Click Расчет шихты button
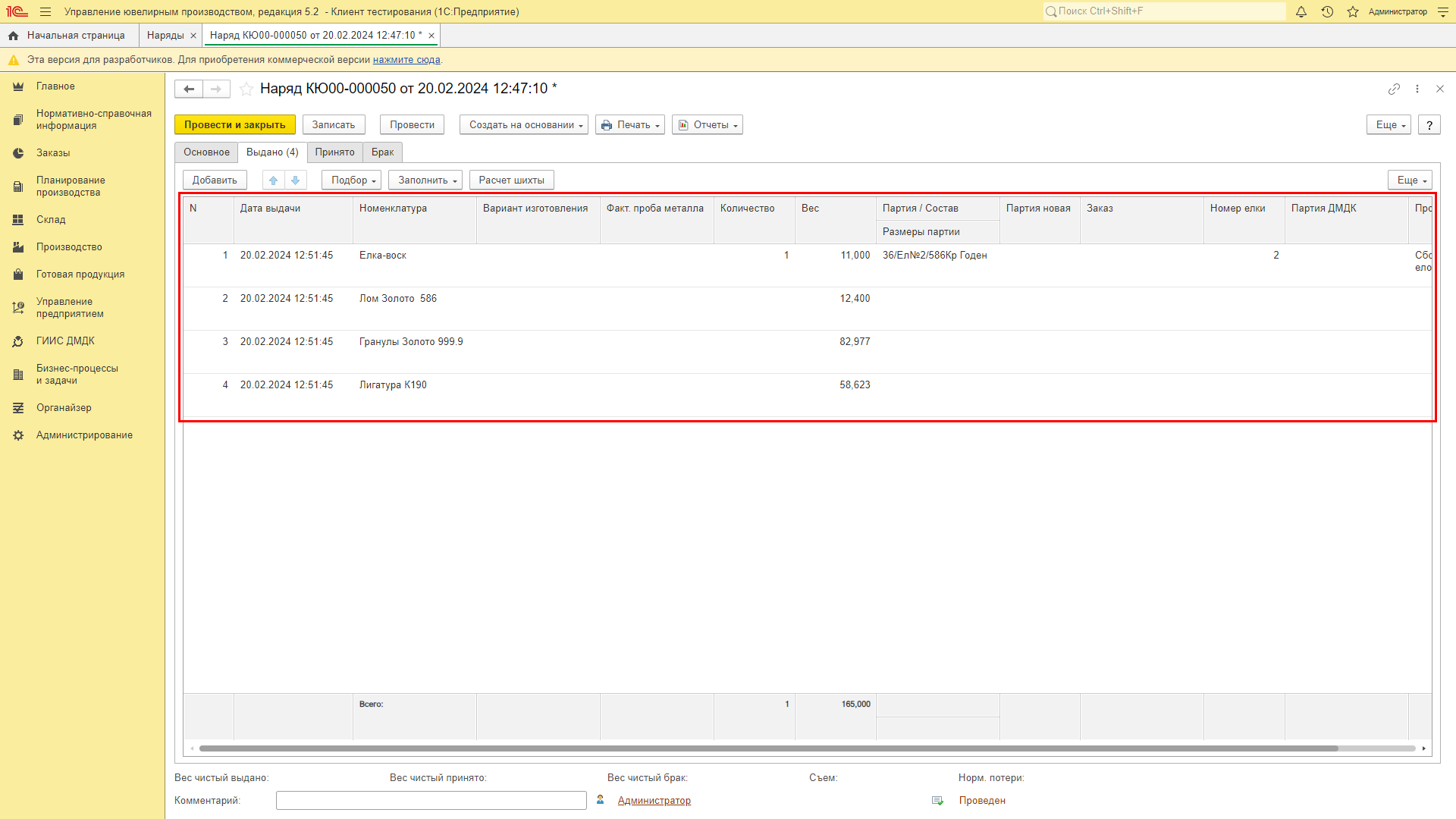This screenshot has width=1456, height=819. (512, 180)
